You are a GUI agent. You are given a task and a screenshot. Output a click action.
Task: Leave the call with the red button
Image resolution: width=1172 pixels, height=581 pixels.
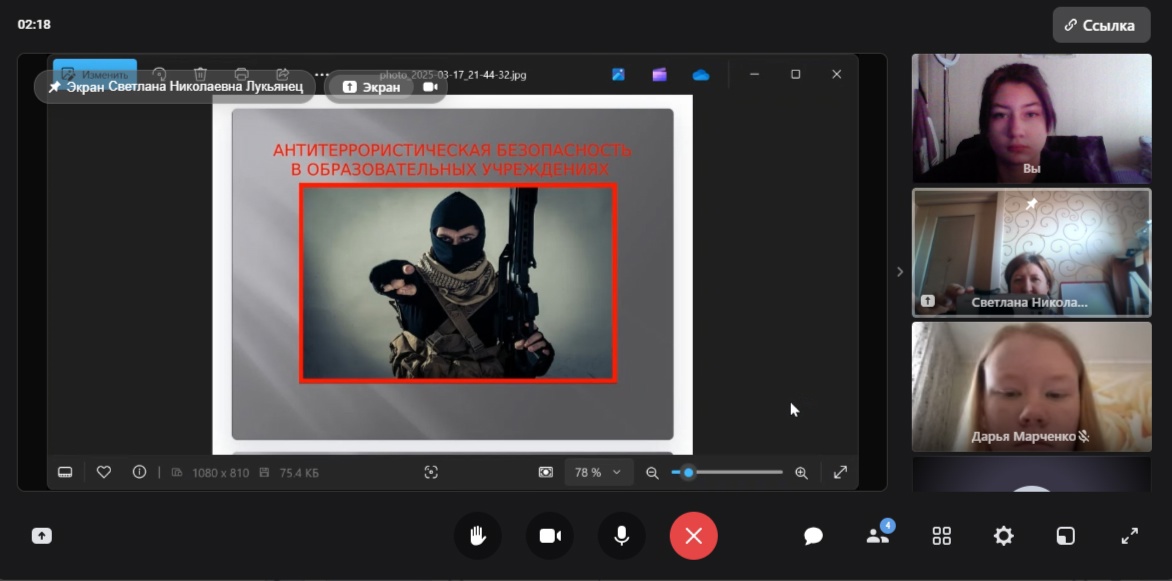point(694,535)
